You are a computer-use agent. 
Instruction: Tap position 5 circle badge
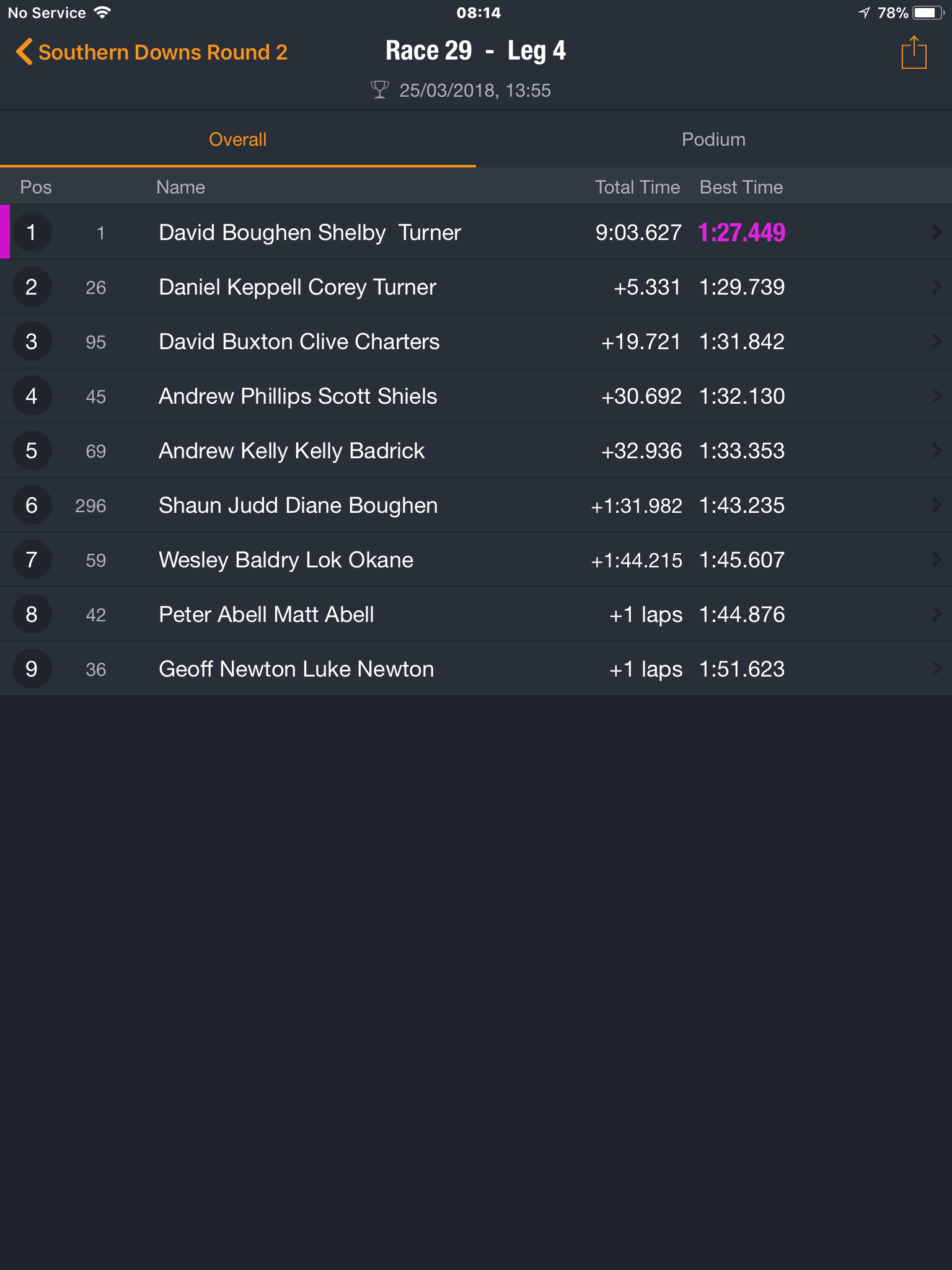(x=32, y=451)
